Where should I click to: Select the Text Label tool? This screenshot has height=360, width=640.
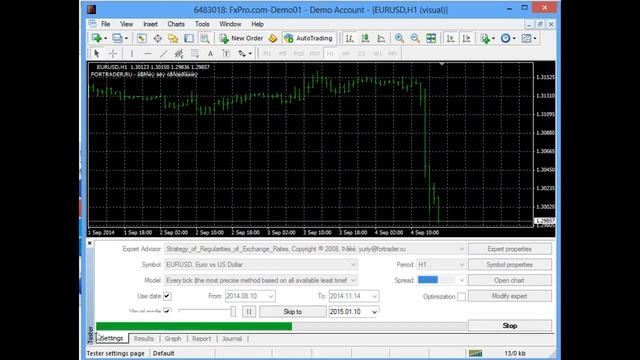(226, 53)
